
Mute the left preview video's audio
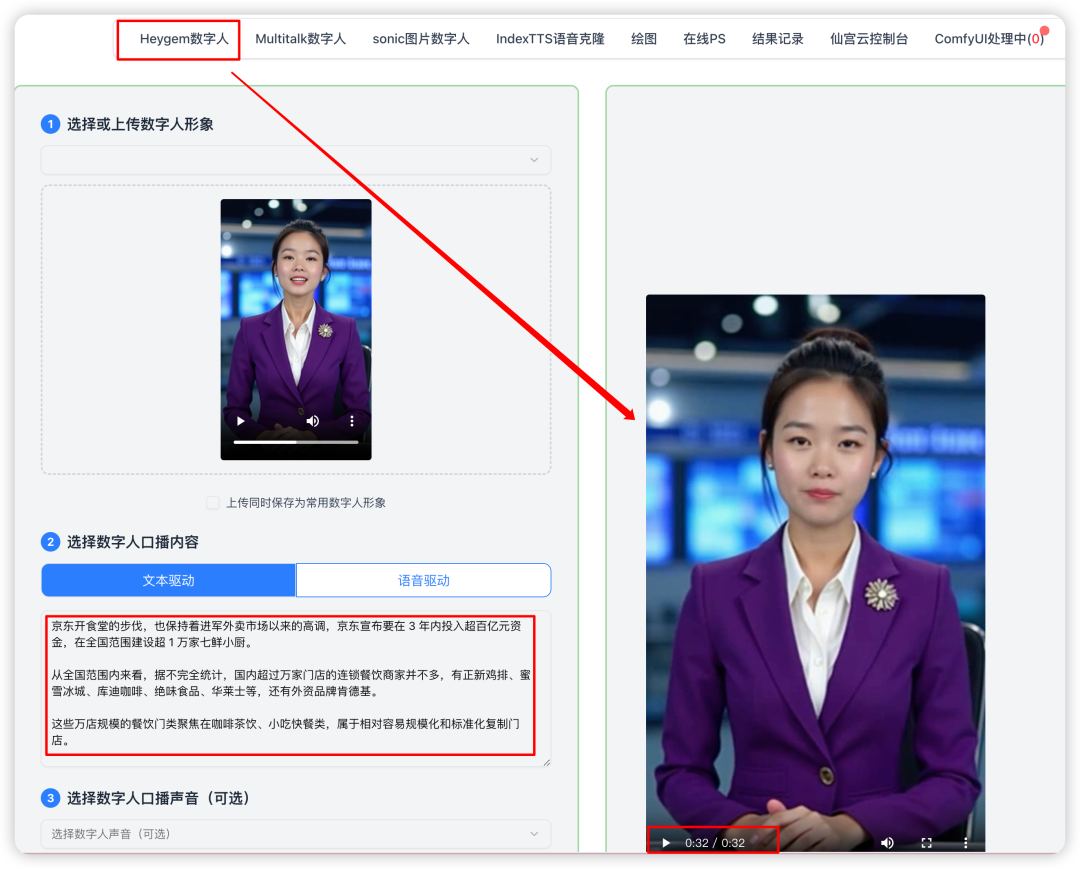(312, 421)
